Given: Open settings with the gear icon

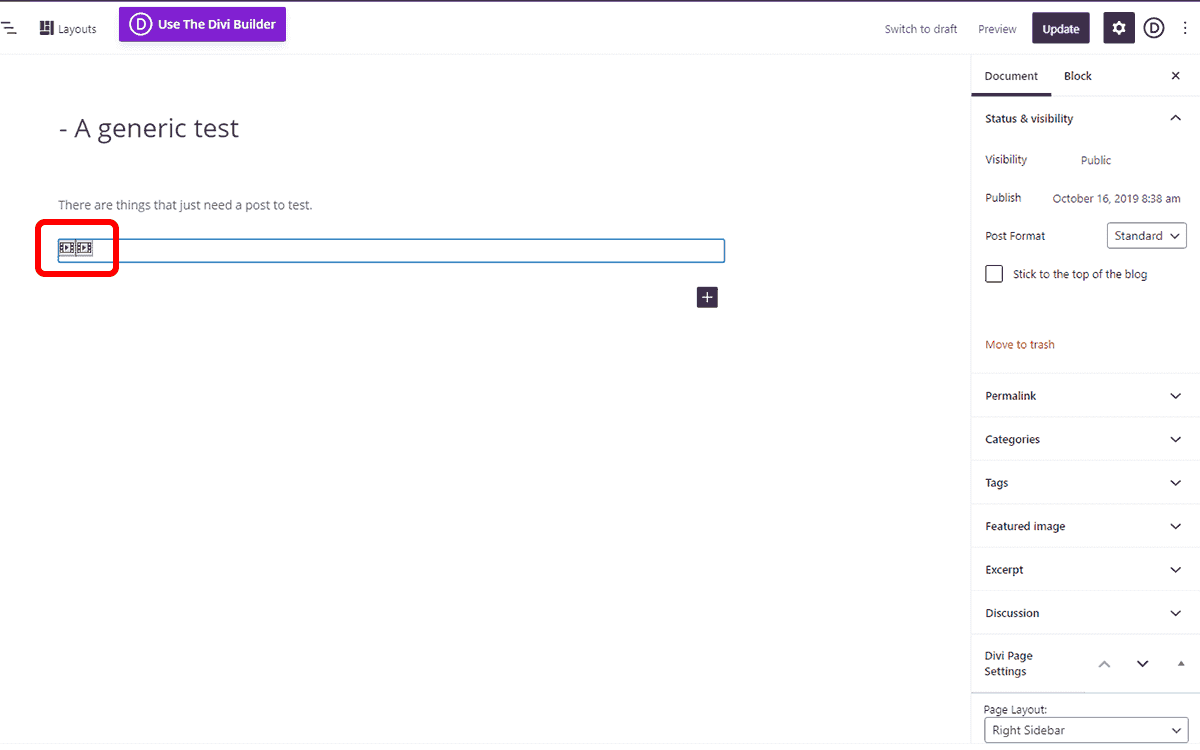Looking at the screenshot, I should click(1119, 28).
